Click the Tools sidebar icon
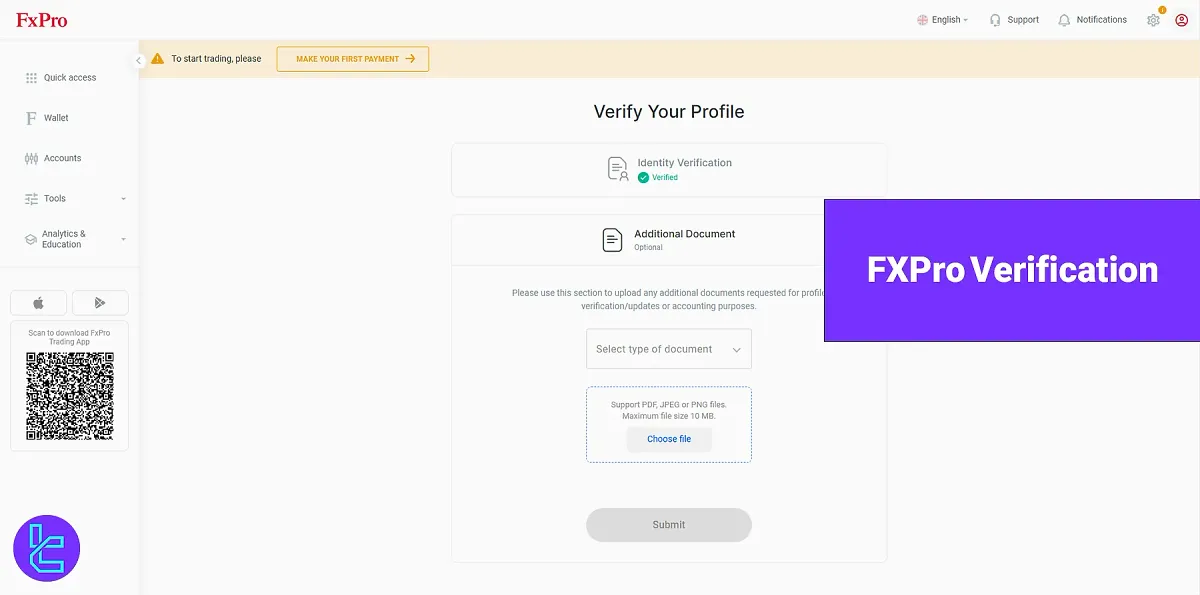 [29, 198]
